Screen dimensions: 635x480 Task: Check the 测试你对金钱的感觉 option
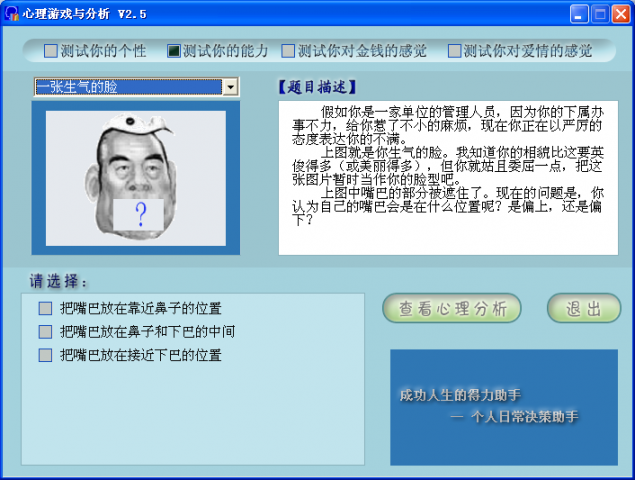click(289, 50)
